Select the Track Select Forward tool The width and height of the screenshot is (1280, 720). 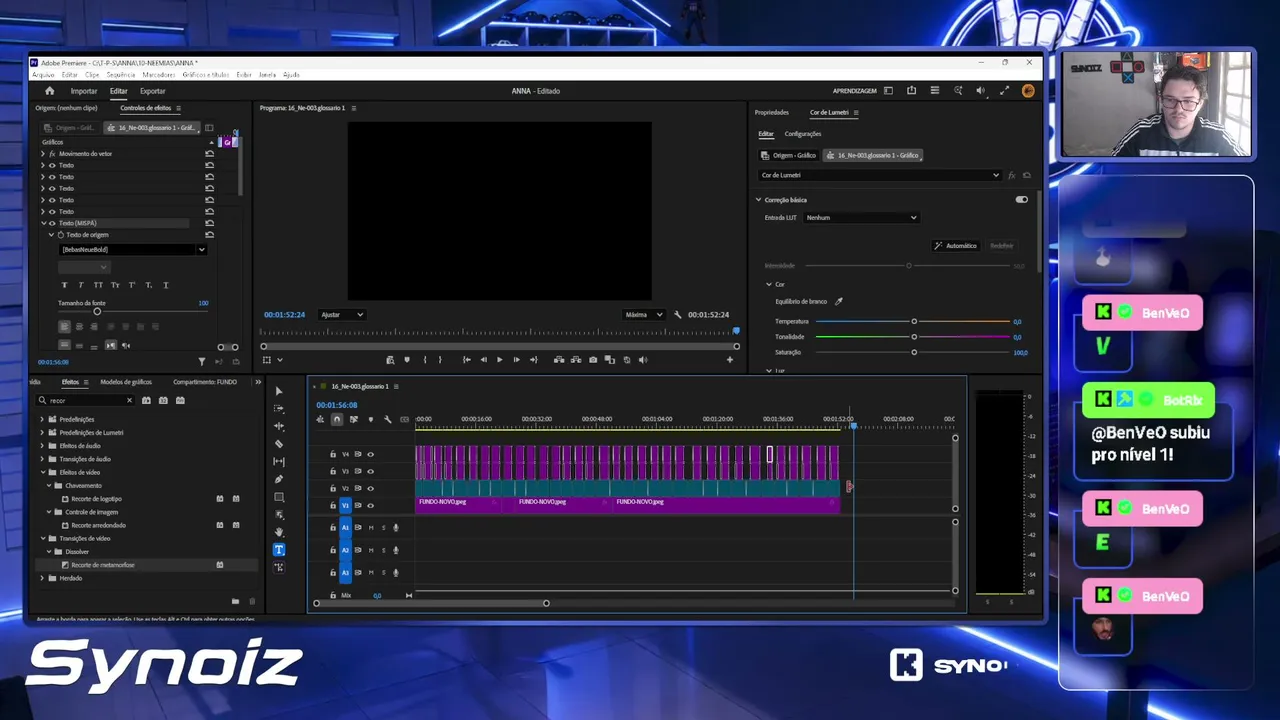click(279, 408)
